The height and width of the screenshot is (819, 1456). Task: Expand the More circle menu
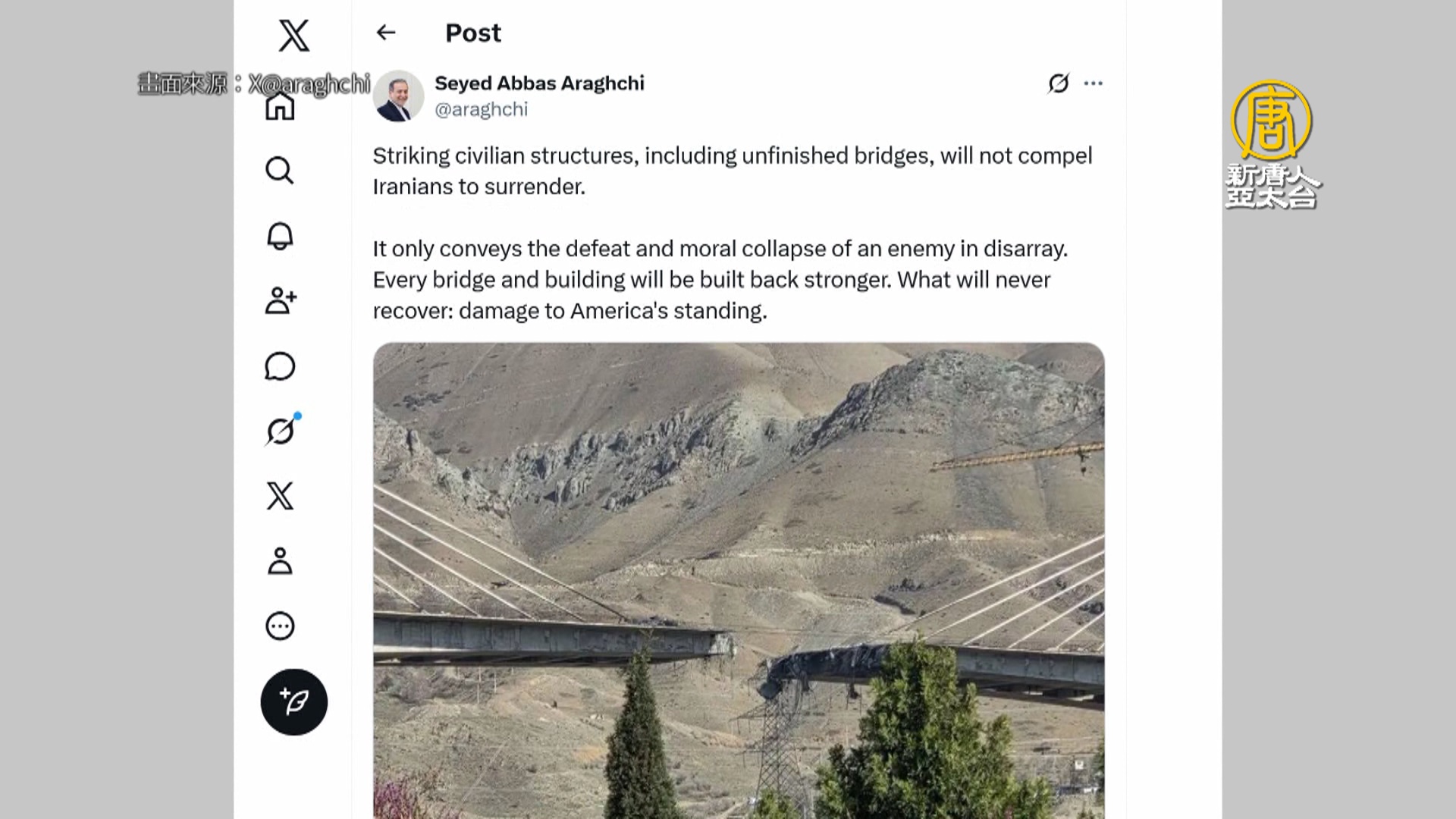pos(280,626)
